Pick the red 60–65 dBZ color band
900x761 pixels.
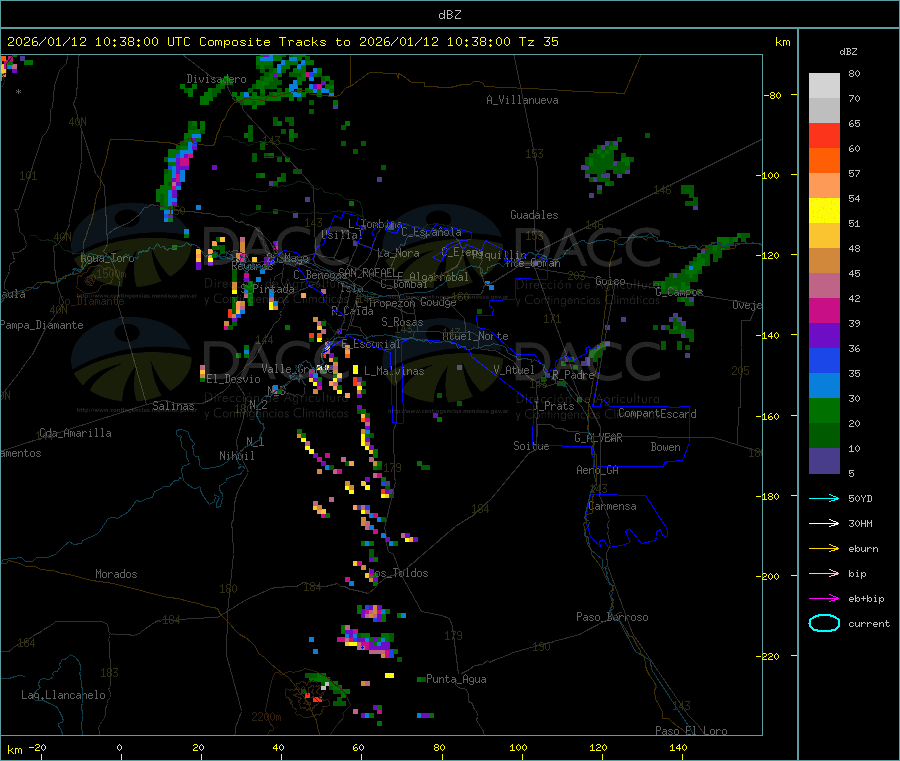point(824,135)
